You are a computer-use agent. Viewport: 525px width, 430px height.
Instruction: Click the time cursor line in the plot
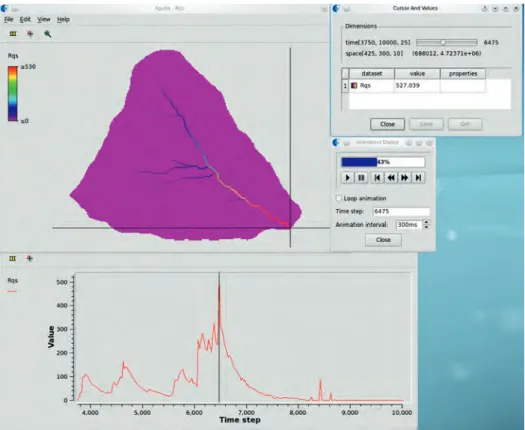[x=219, y=337]
